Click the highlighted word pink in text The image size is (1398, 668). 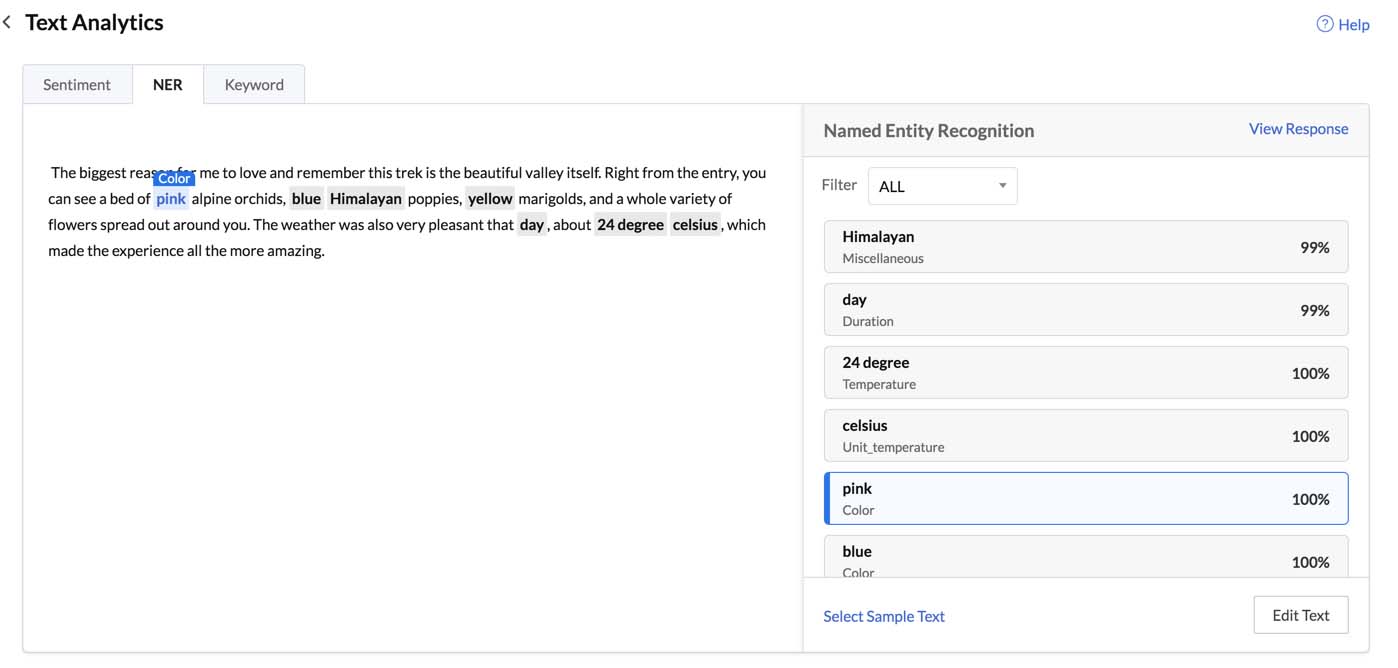[x=171, y=199]
